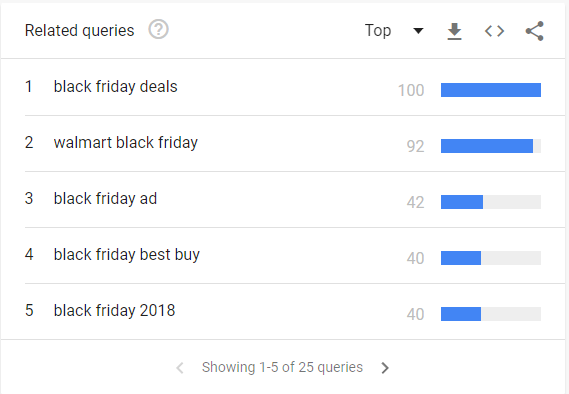
Task: Click the 42 value for black friday ad
Action: [x=416, y=202]
